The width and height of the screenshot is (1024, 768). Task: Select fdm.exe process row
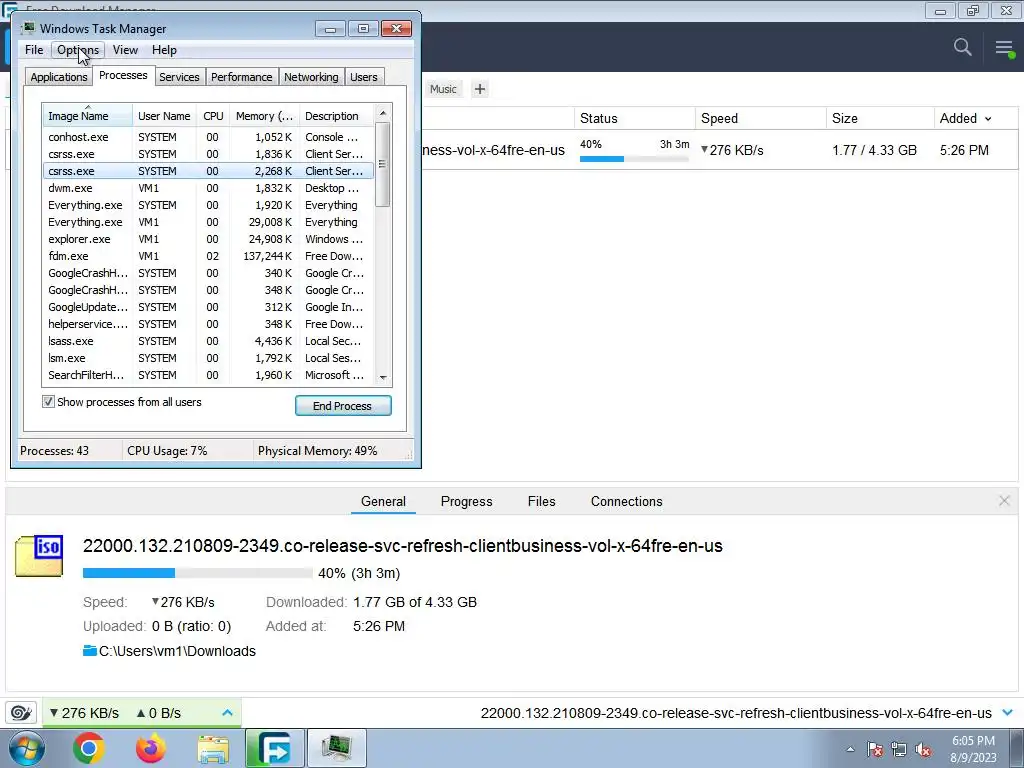click(x=208, y=256)
